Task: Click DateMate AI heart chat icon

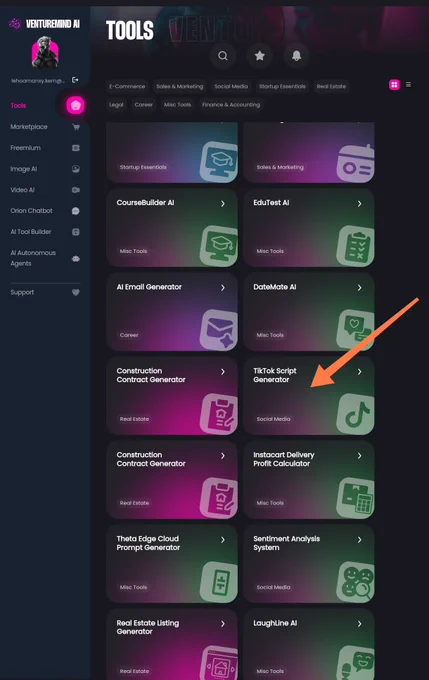Action: point(356,330)
